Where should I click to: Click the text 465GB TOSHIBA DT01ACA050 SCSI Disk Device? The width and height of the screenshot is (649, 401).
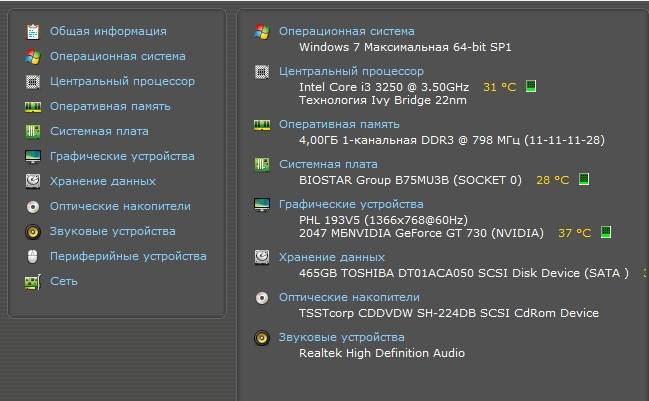pos(440,273)
